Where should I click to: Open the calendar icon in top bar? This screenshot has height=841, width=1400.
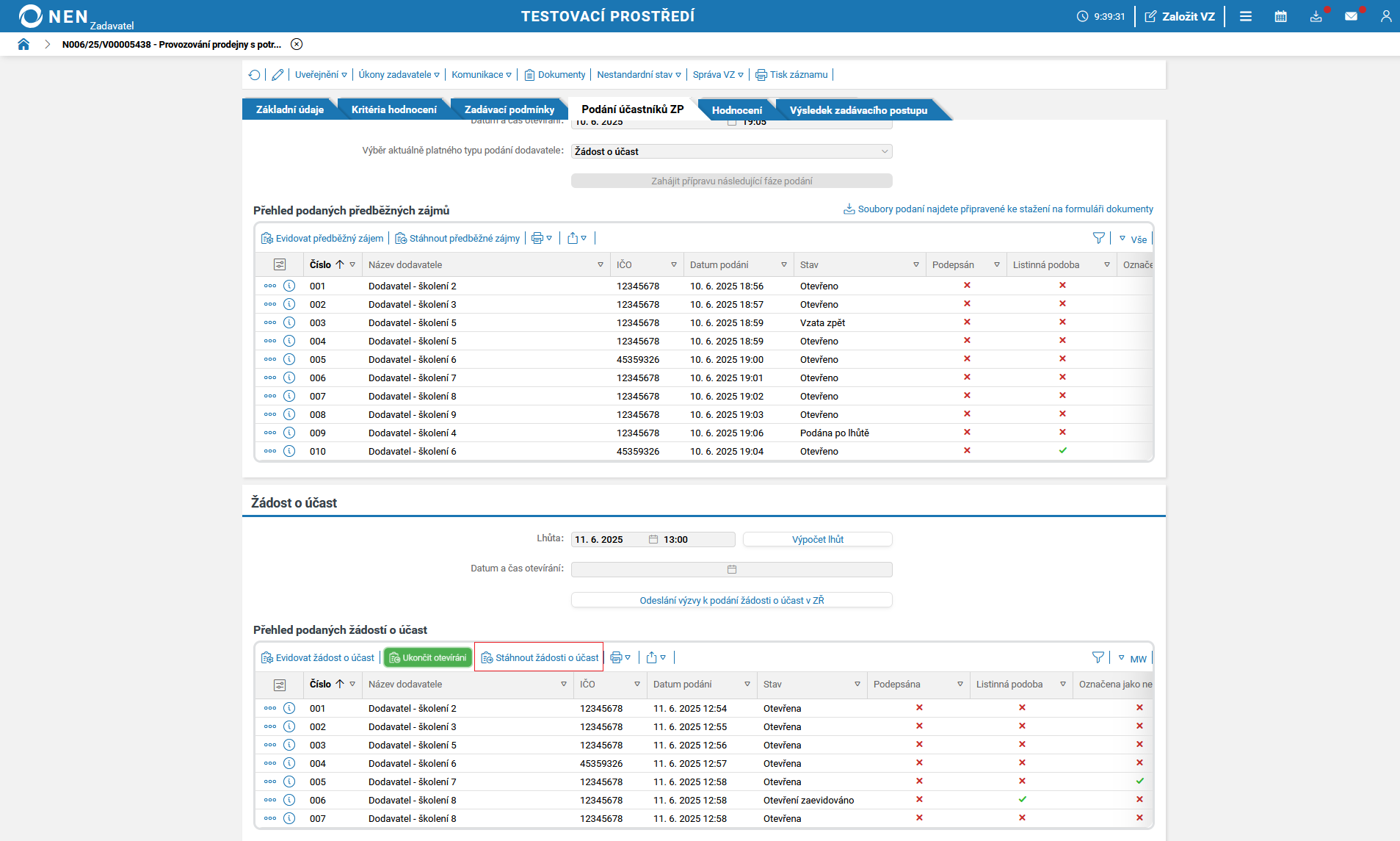(1280, 16)
